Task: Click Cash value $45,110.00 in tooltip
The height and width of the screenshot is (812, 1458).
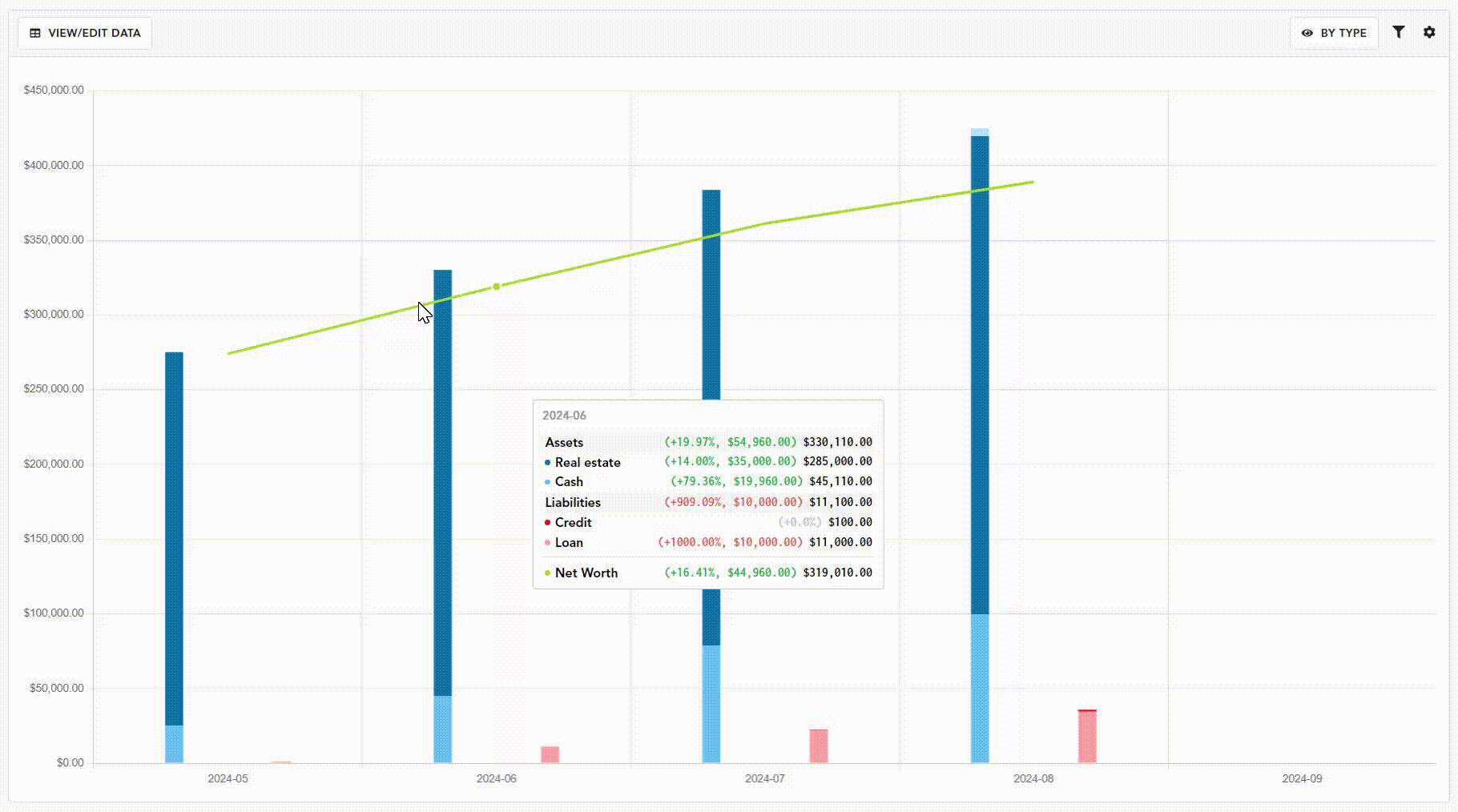Action: 841,481
